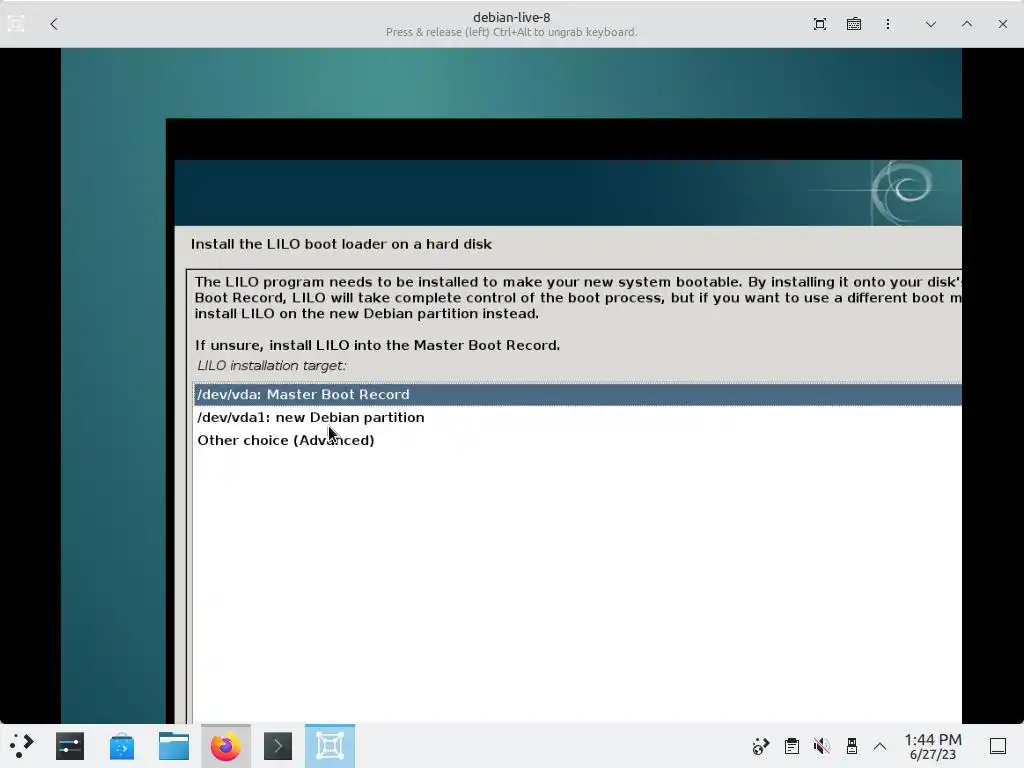Open the Konsole terminal from taskbar
The image size is (1024, 768).
tap(278, 746)
